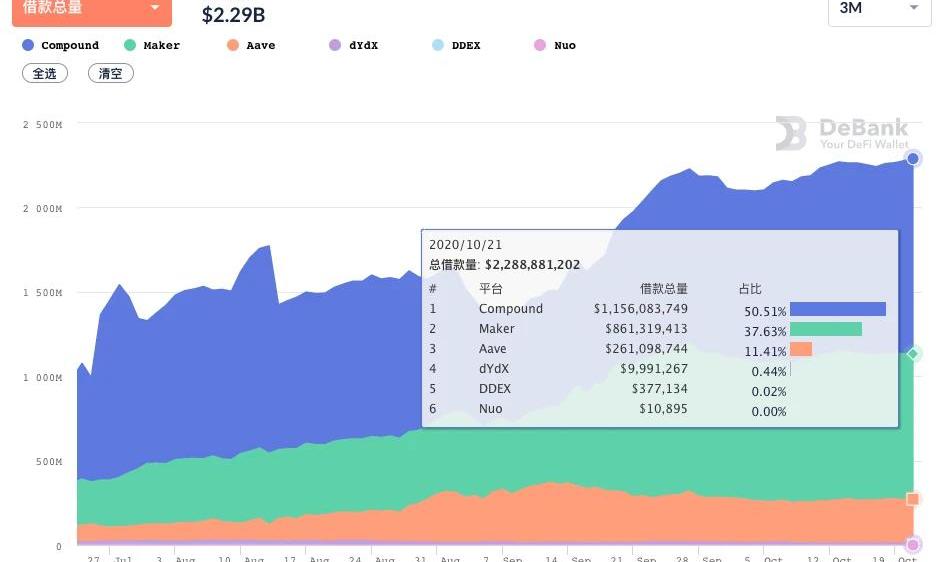The width and height of the screenshot is (943, 562).
Task: Click the 1 000M y-axis label
Action: [x=43, y=377]
